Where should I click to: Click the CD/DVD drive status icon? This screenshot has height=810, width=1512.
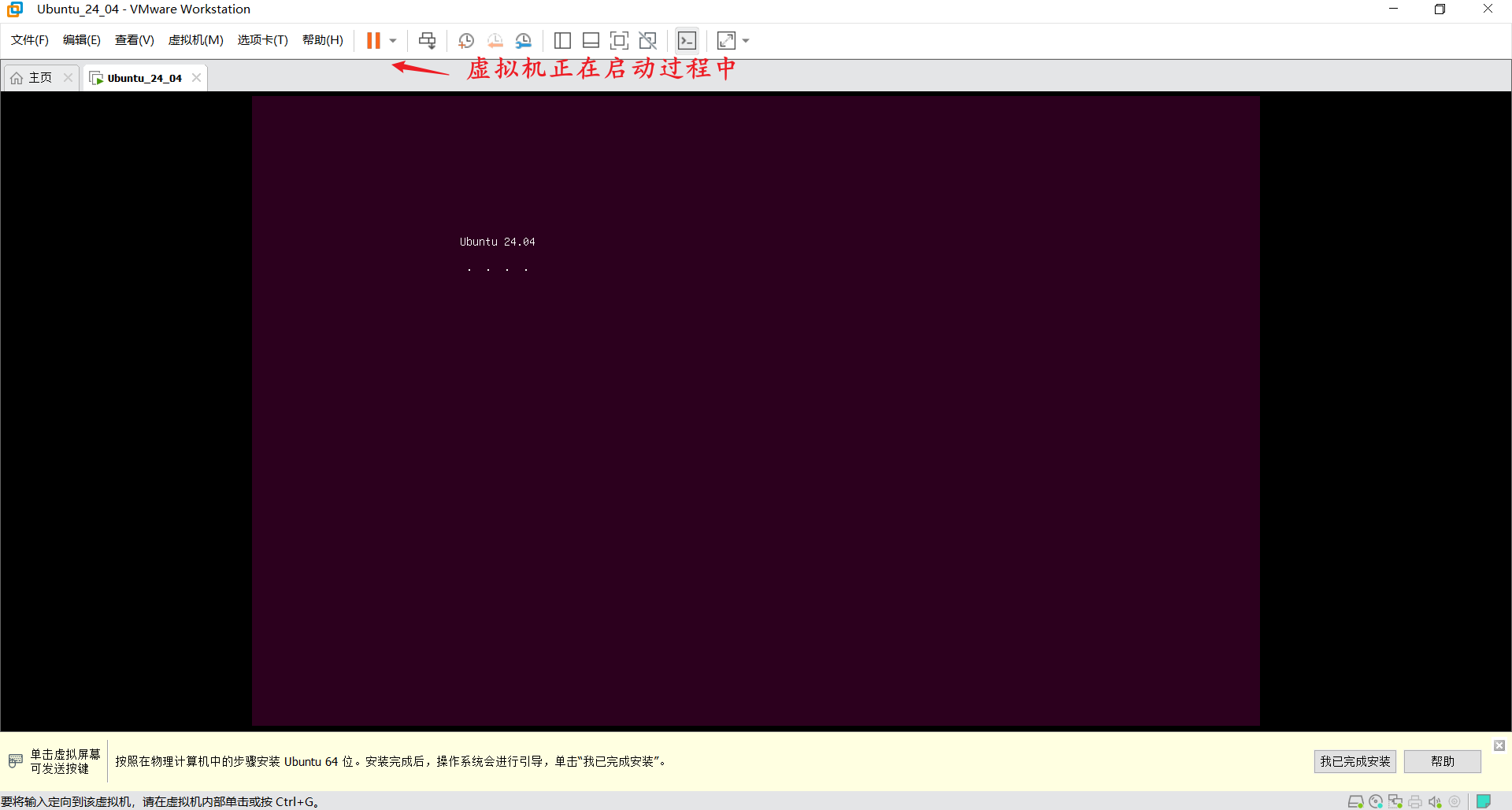pos(1376,801)
